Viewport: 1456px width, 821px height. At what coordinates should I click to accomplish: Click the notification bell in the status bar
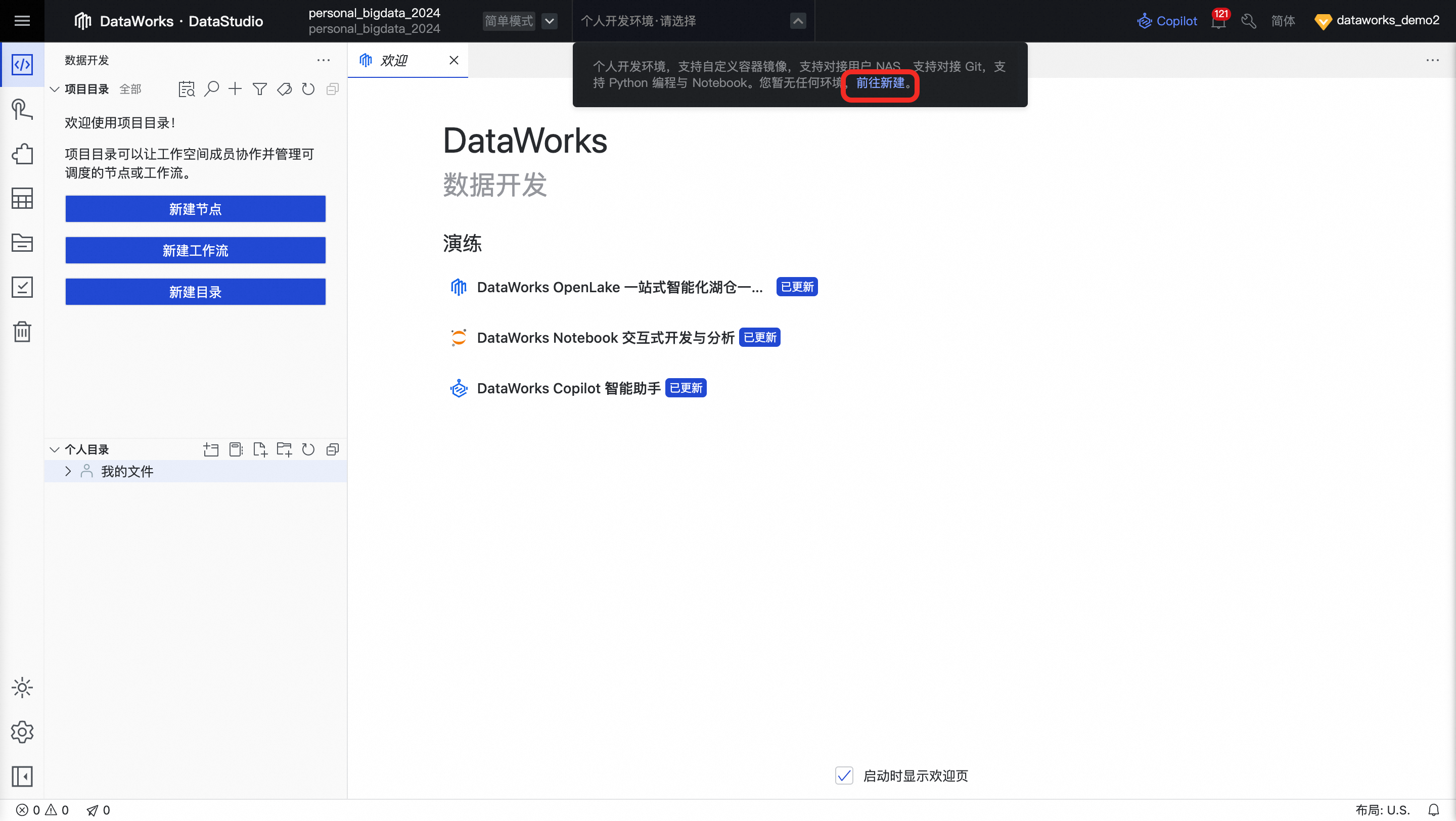(1434, 809)
